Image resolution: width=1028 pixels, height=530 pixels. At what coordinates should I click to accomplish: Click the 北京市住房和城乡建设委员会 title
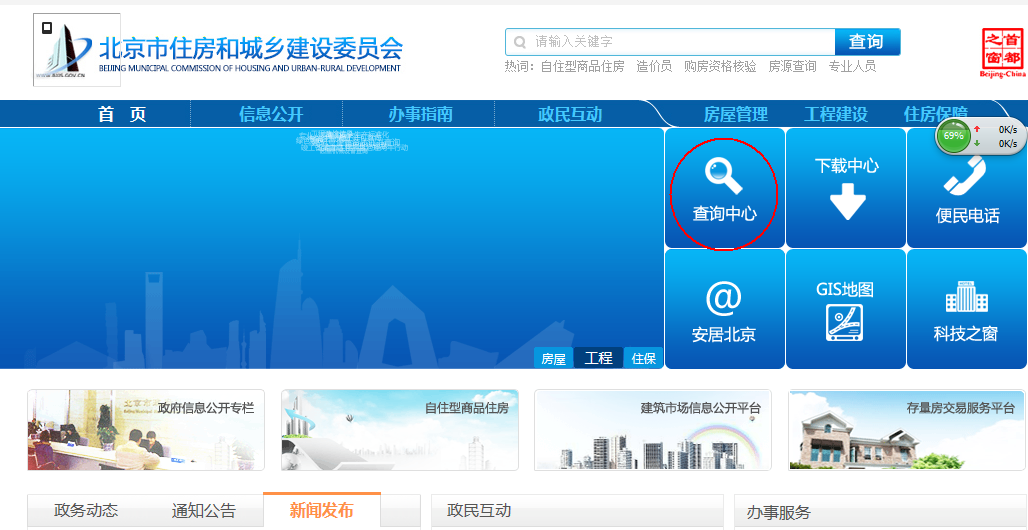coord(250,48)
